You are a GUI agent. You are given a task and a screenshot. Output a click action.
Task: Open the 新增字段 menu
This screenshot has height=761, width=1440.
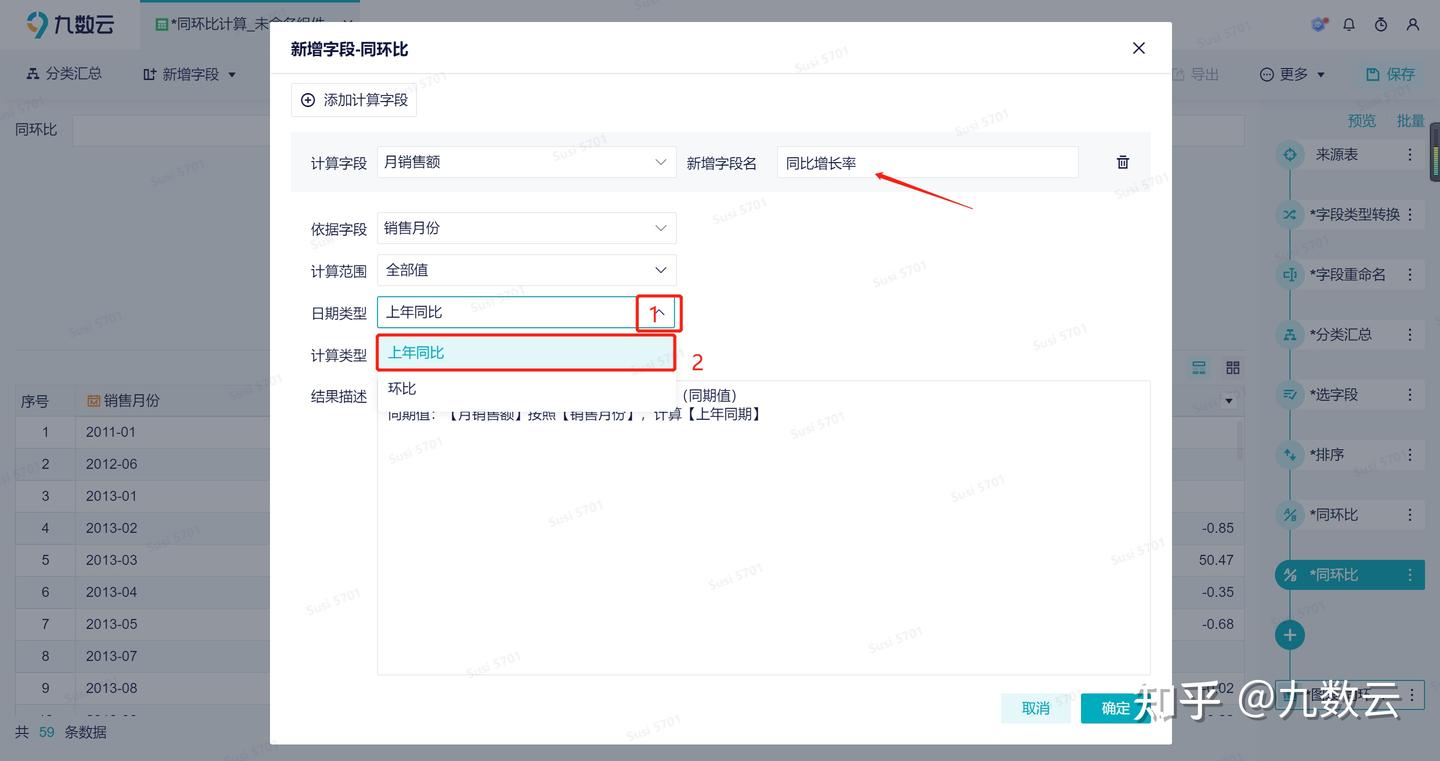tap(188, 73)
